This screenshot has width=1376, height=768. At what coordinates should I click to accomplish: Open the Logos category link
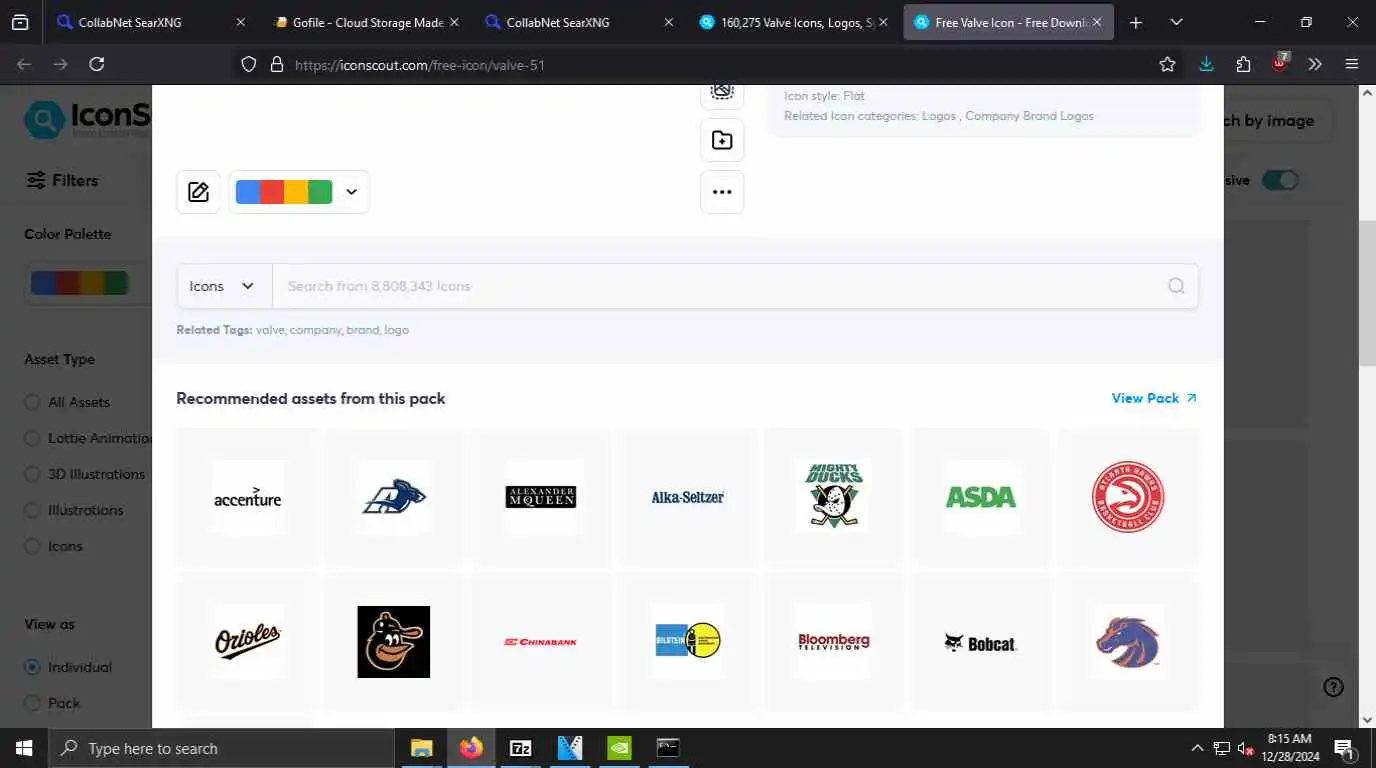click(x=939, y=116)
